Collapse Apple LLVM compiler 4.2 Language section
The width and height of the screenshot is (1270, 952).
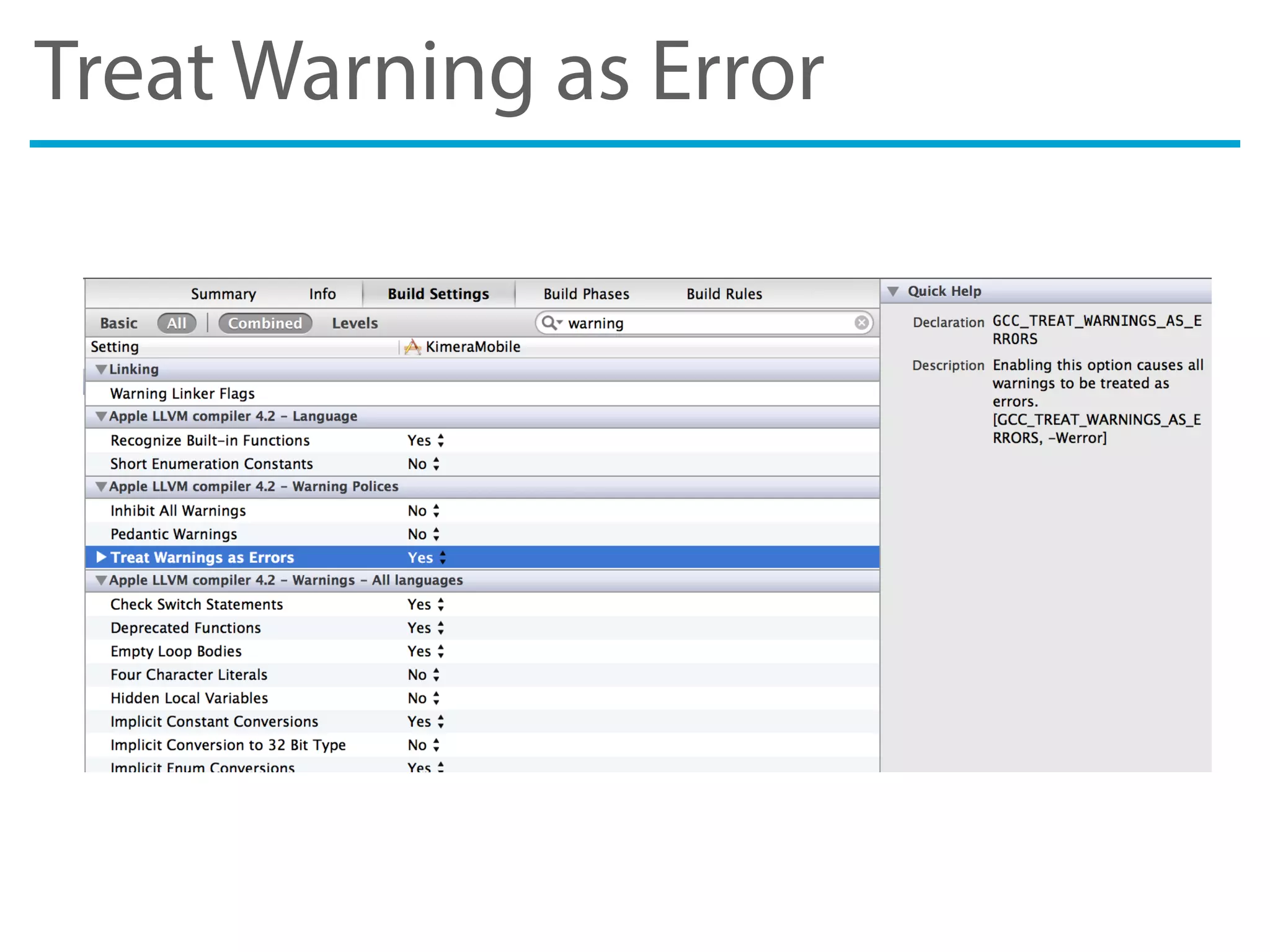(101, 416)
